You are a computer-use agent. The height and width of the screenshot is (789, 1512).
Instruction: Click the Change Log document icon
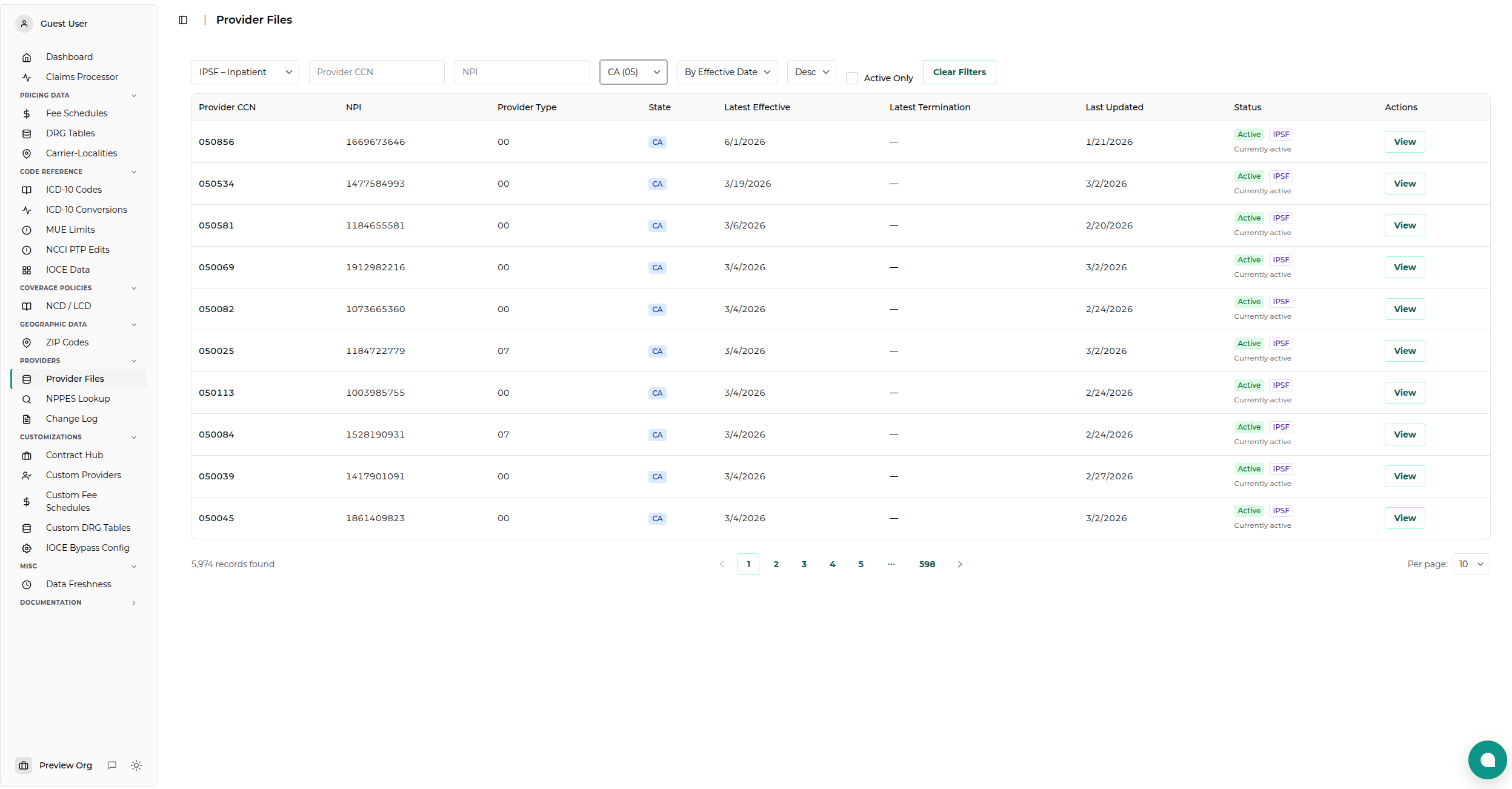pos(27,419)
